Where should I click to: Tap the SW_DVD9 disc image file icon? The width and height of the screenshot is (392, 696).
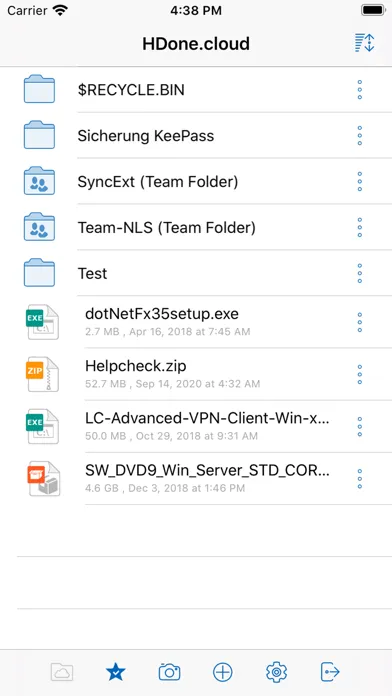43,478
